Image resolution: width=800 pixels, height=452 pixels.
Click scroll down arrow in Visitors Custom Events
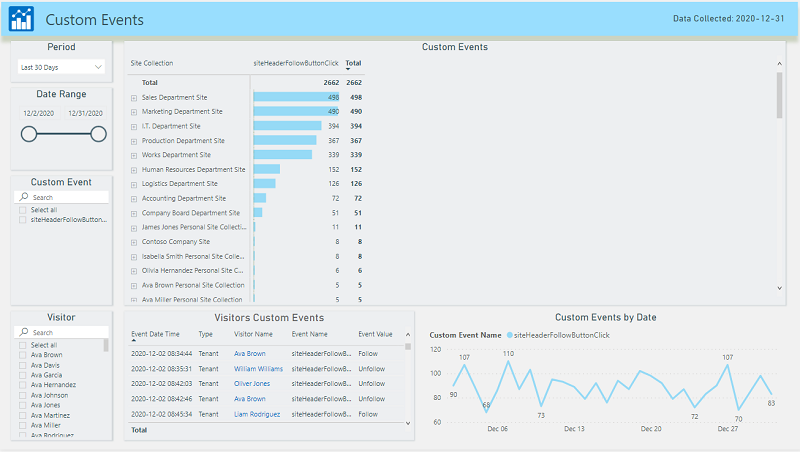click(x=408, y=423)
